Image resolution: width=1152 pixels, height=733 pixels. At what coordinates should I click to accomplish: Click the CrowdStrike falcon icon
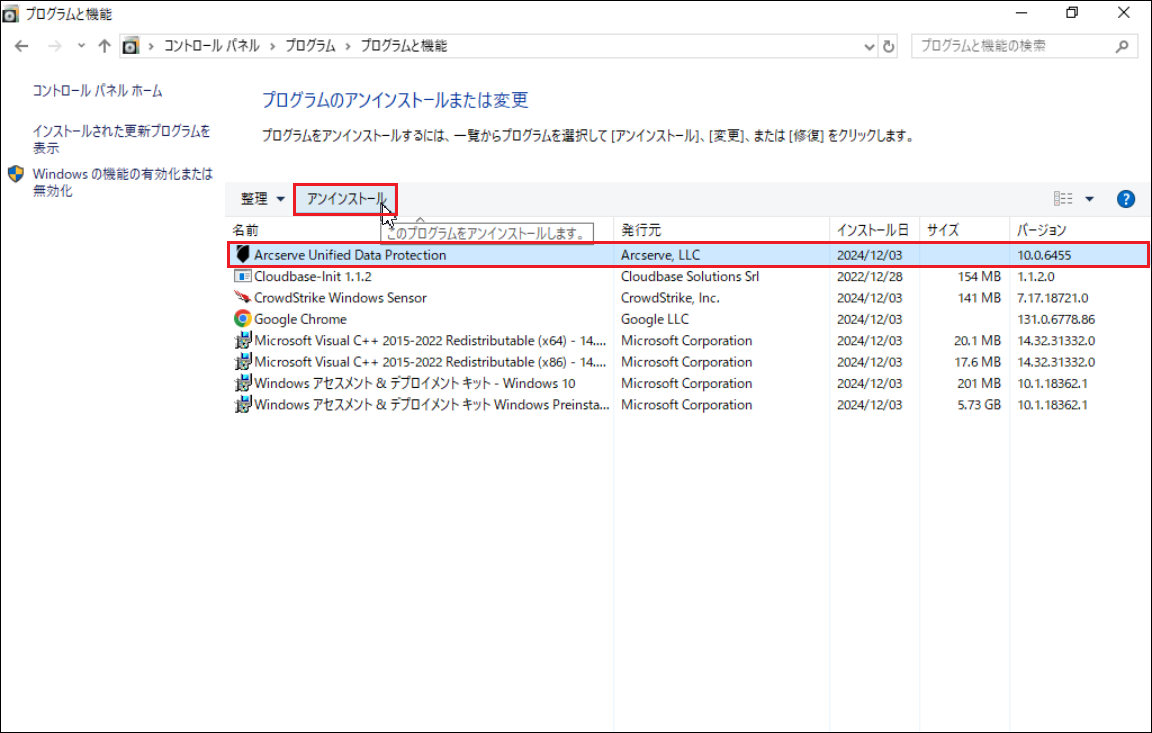click(242, 297)
